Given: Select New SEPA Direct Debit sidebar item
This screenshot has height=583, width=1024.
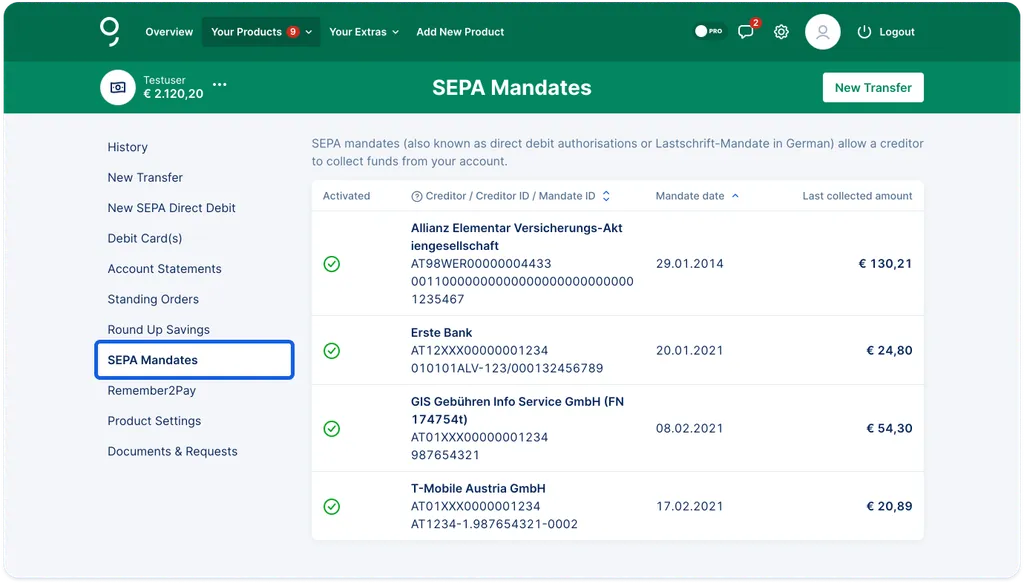Looking at the screenshot, I should pyautogui.click(x=172, y=208).
